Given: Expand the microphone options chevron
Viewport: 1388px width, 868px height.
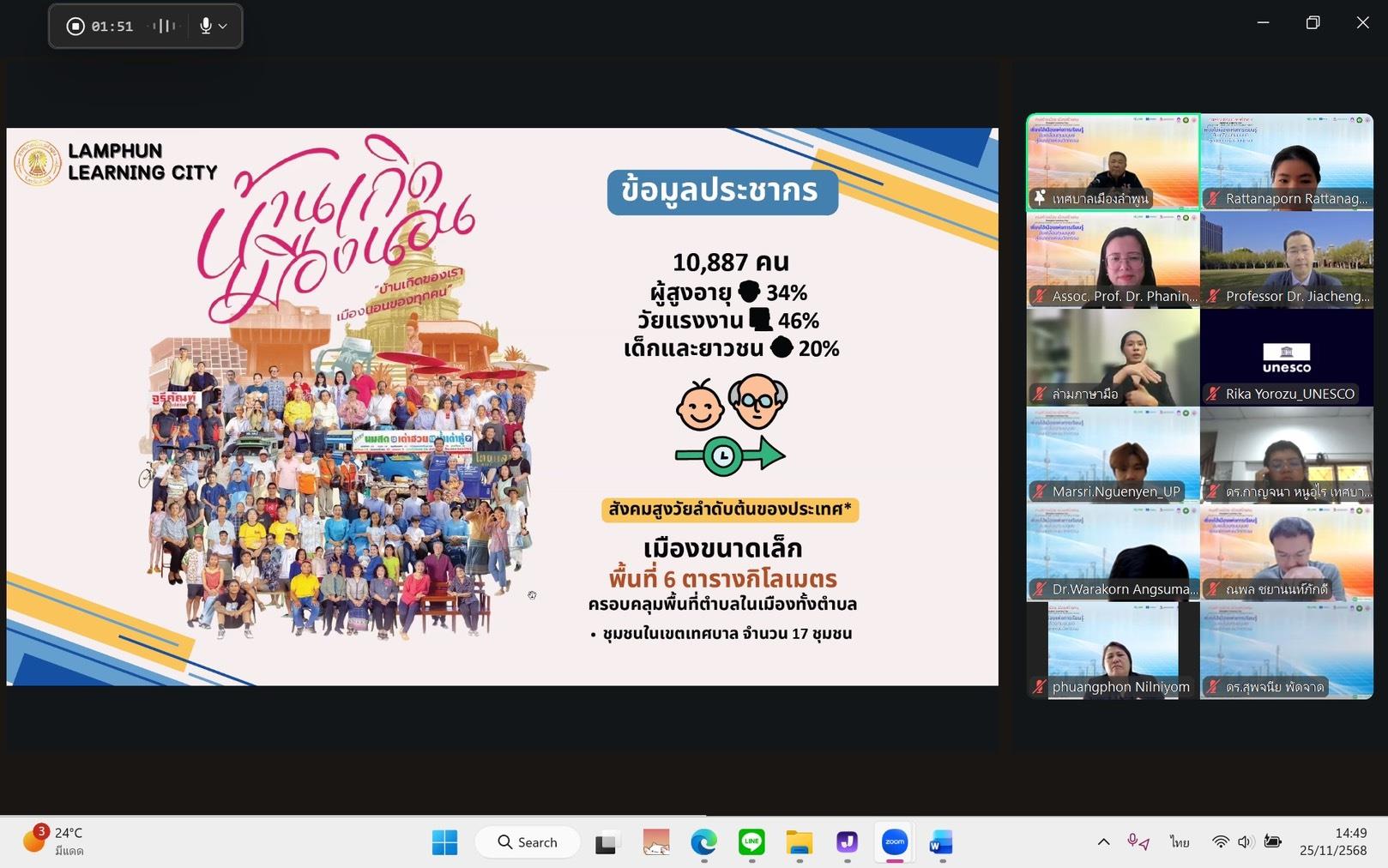Looking at the screenshot, I should pos(223,27).
